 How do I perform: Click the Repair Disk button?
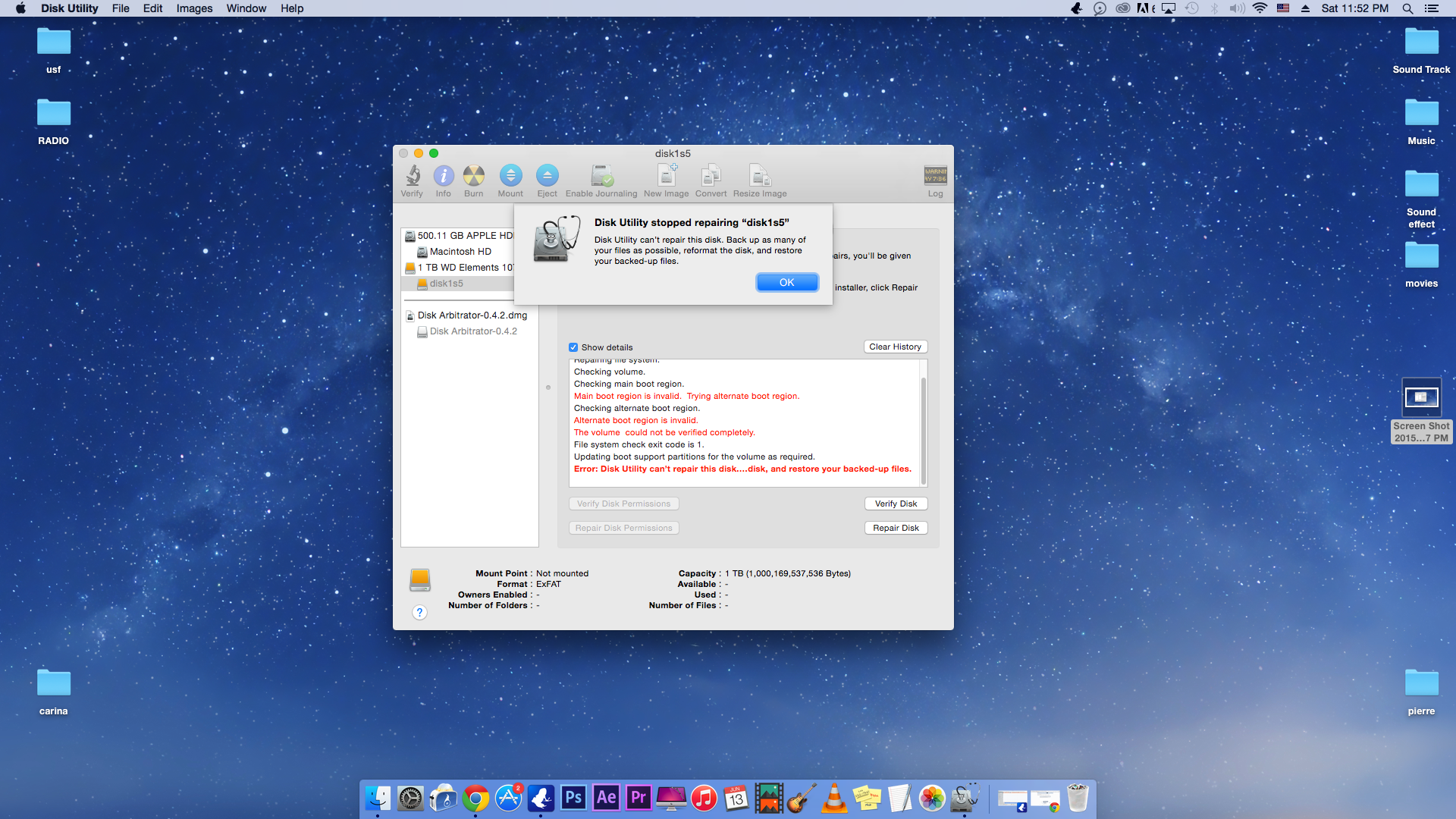tap(896, 528)
